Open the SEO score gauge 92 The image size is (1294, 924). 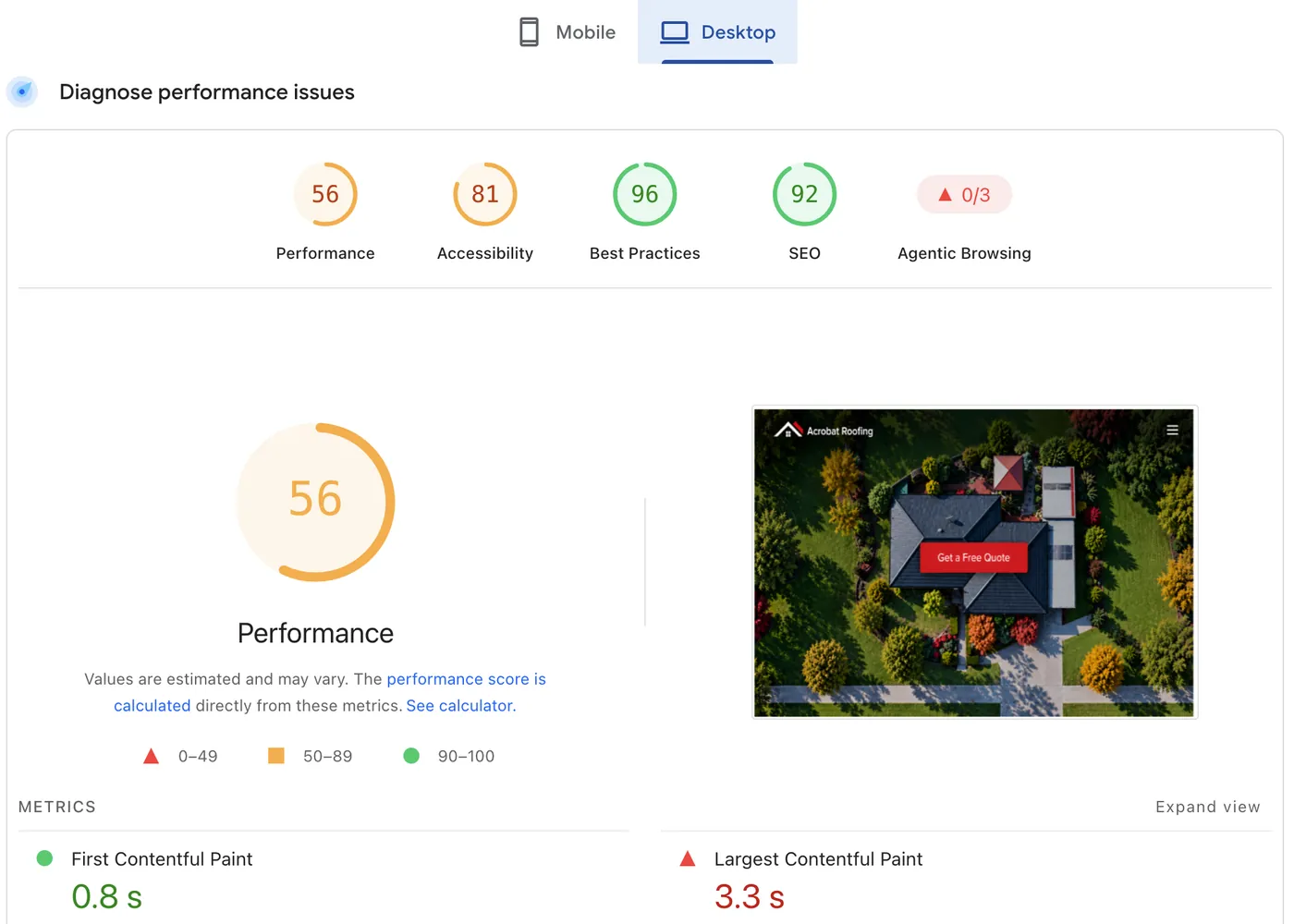point(804,194)
